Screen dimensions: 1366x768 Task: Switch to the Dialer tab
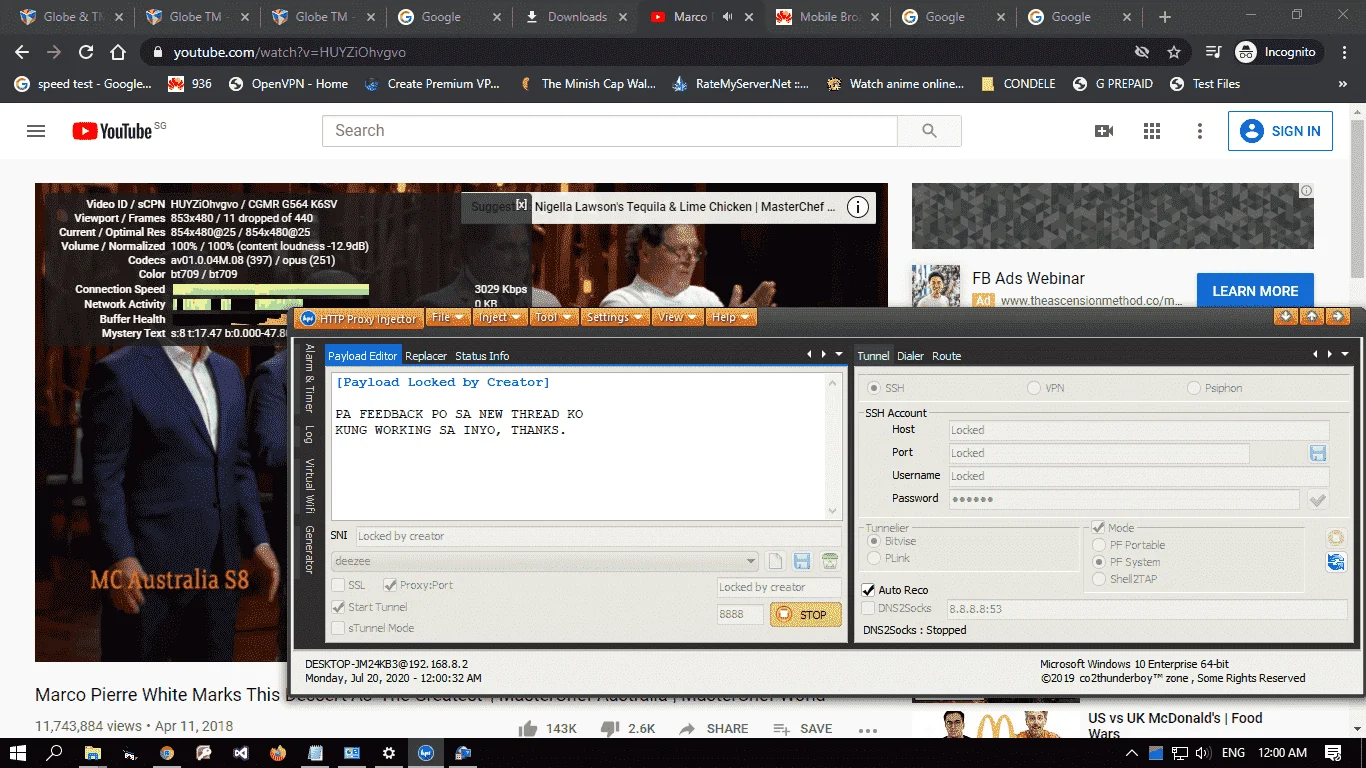pyautogui.click(x=910, y=356)
